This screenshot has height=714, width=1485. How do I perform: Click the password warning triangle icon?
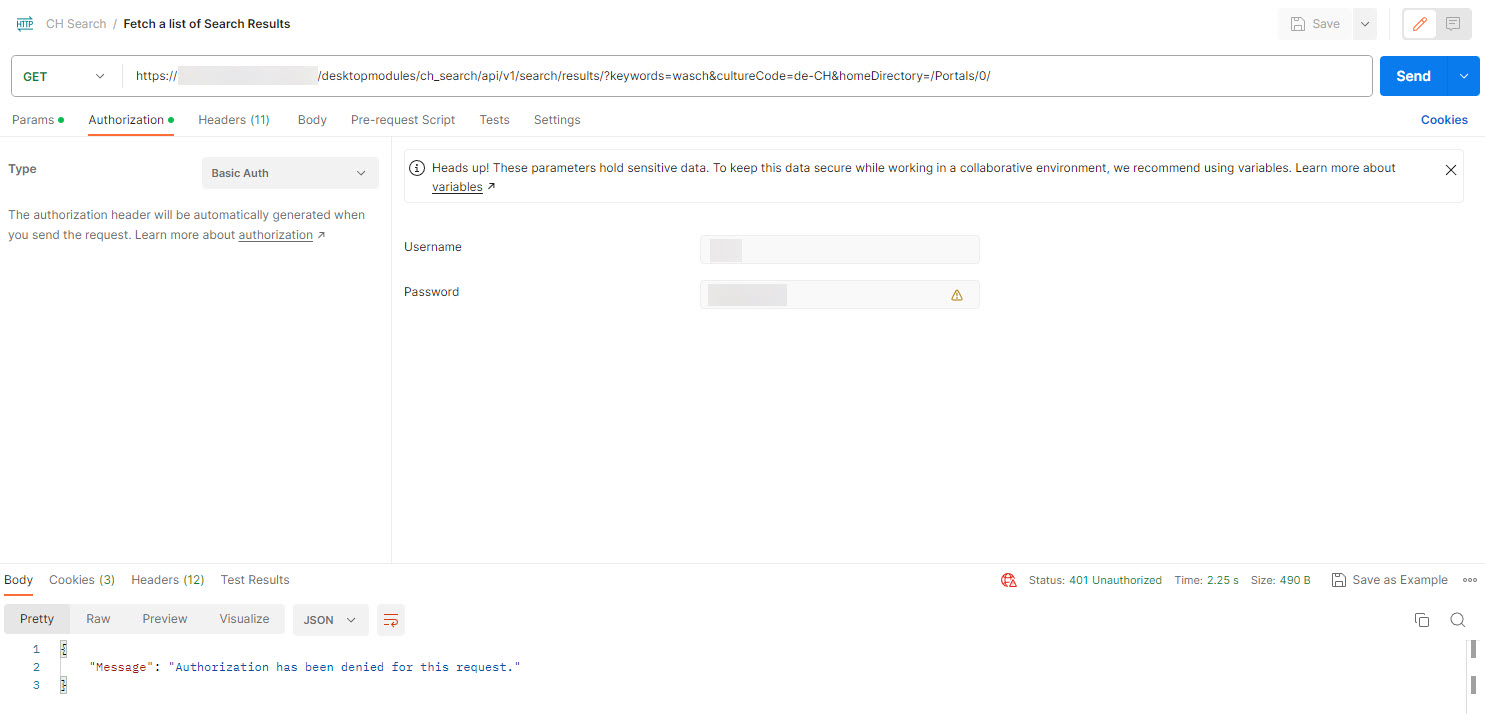click(x=957, y=295)
